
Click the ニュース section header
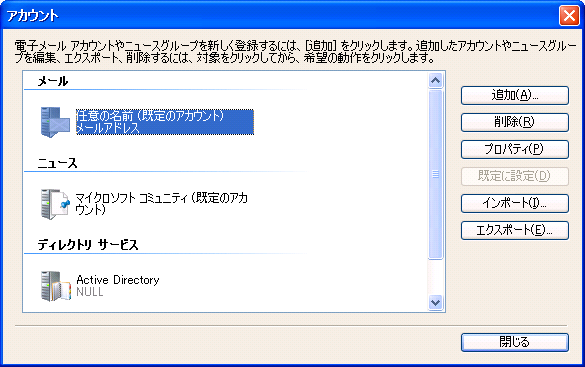[57, 163]
